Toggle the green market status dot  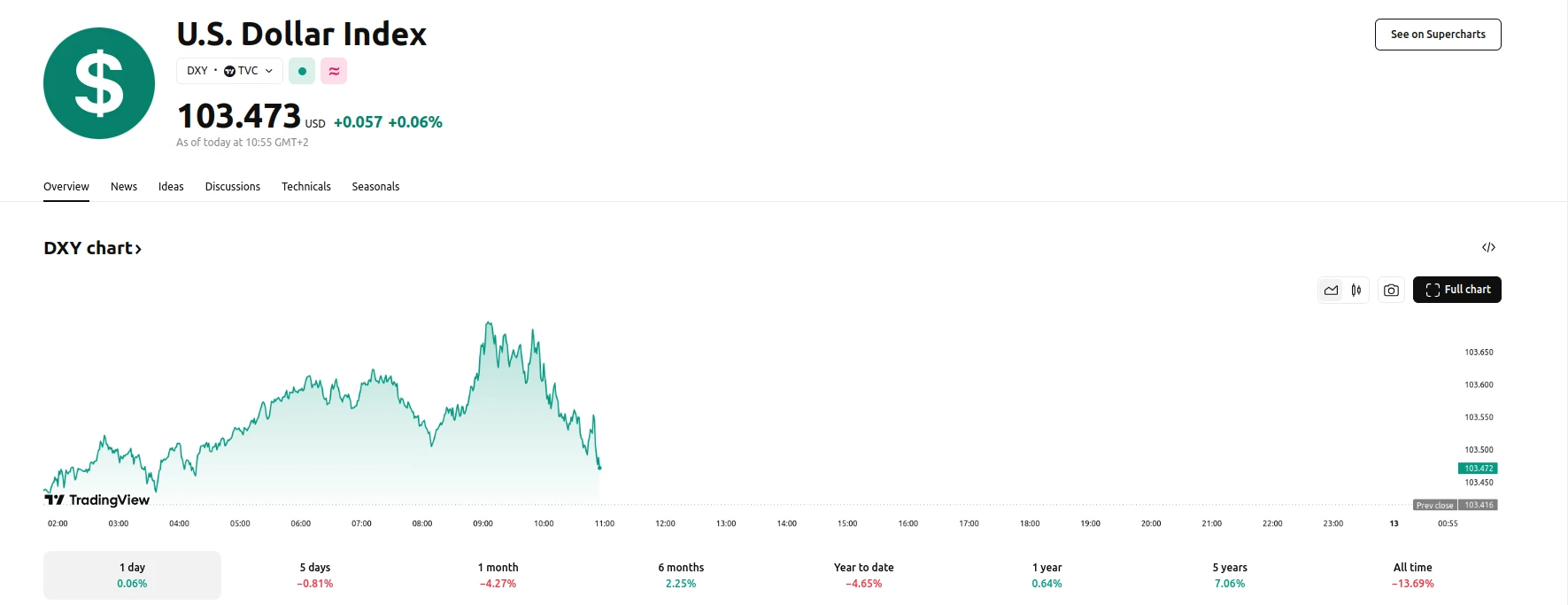pos(302,70)
